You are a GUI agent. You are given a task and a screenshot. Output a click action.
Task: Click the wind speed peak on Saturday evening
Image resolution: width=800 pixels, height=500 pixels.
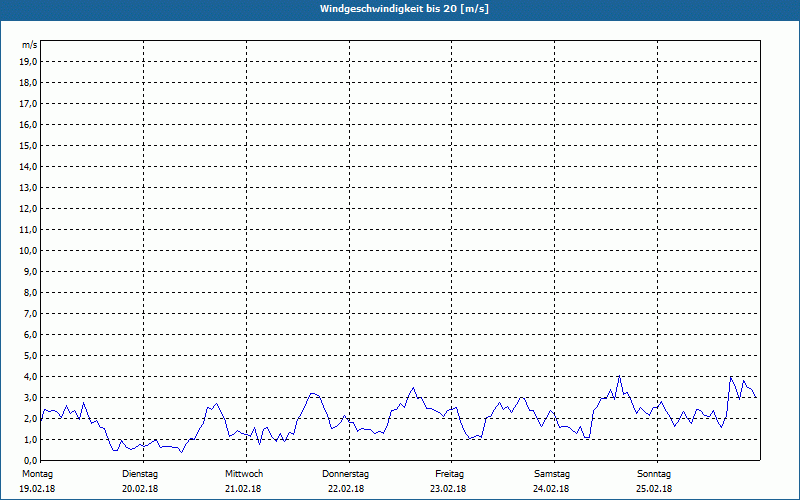point(619,376)
